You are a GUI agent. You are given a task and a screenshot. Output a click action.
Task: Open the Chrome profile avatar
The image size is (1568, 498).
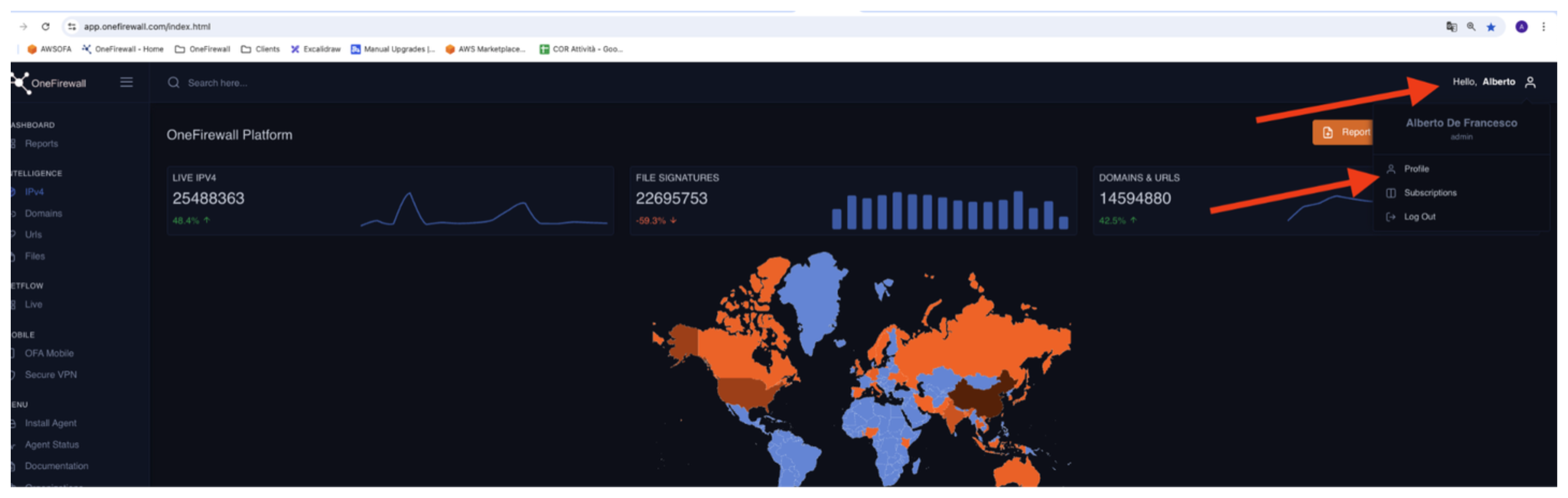[1521, 27]
